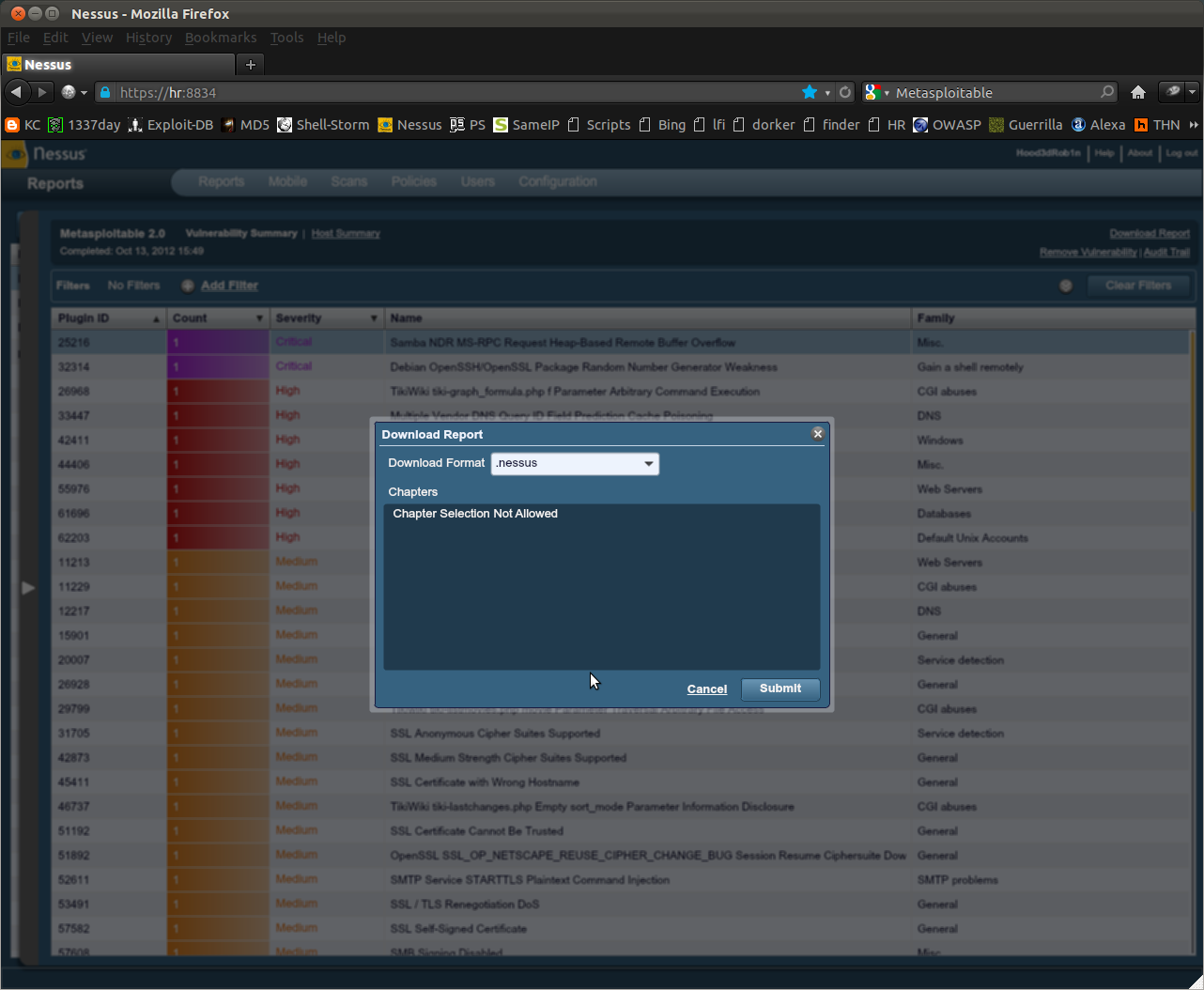Click the Help link in Nessus header

(1104, 153)
